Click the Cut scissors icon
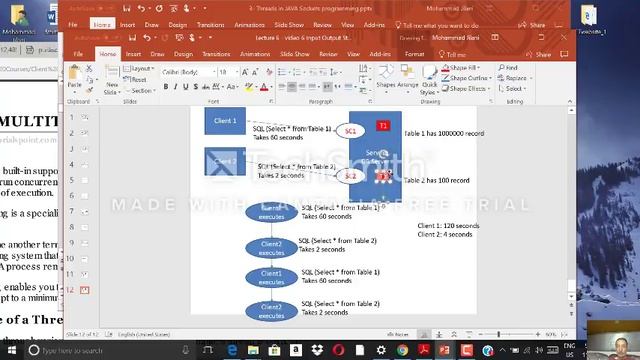This screenshot has height=360, width=640. tap(89, 69)
